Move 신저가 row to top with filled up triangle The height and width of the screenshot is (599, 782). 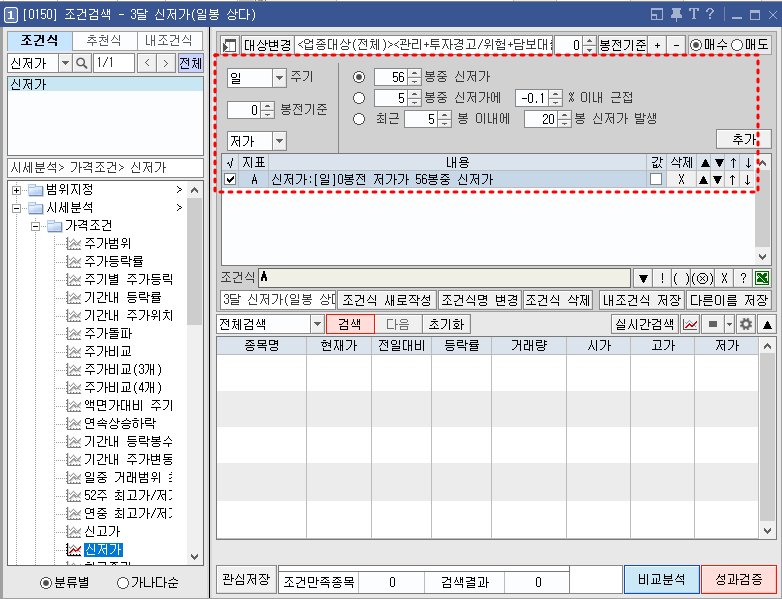pyautogui.click(x=703, y=180)
